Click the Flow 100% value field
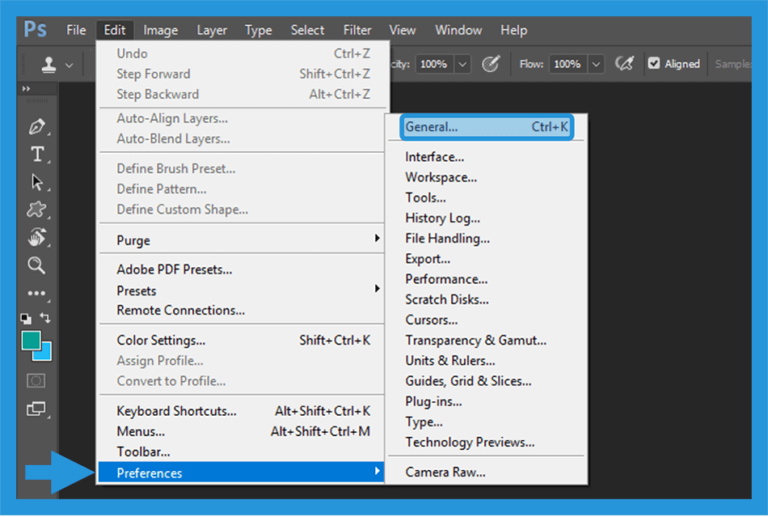The height and width of the screenshot is (517, 768). pyautogui.click(x=568, y=64)
